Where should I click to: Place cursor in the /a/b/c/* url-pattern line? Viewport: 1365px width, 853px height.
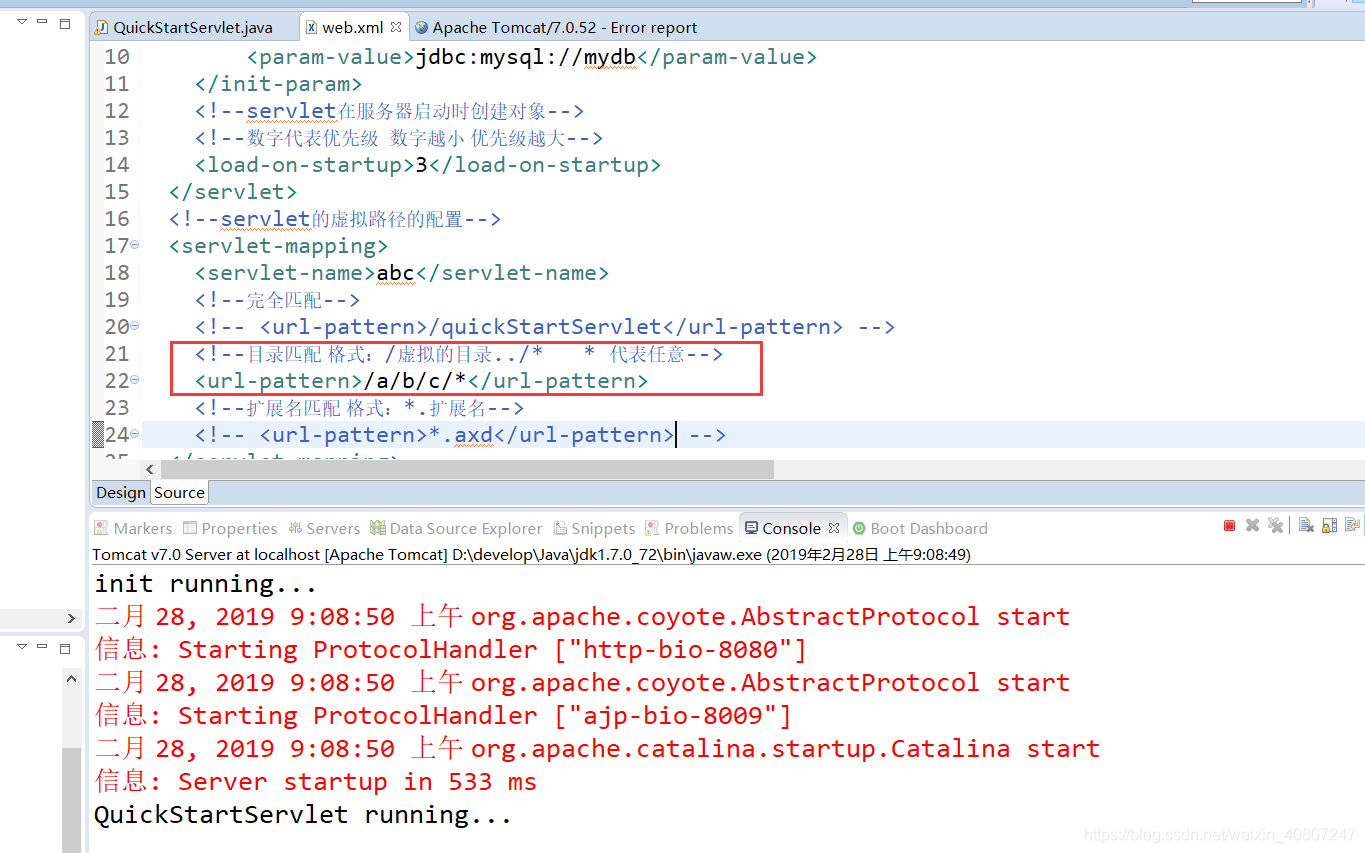(x=421, y=380)
